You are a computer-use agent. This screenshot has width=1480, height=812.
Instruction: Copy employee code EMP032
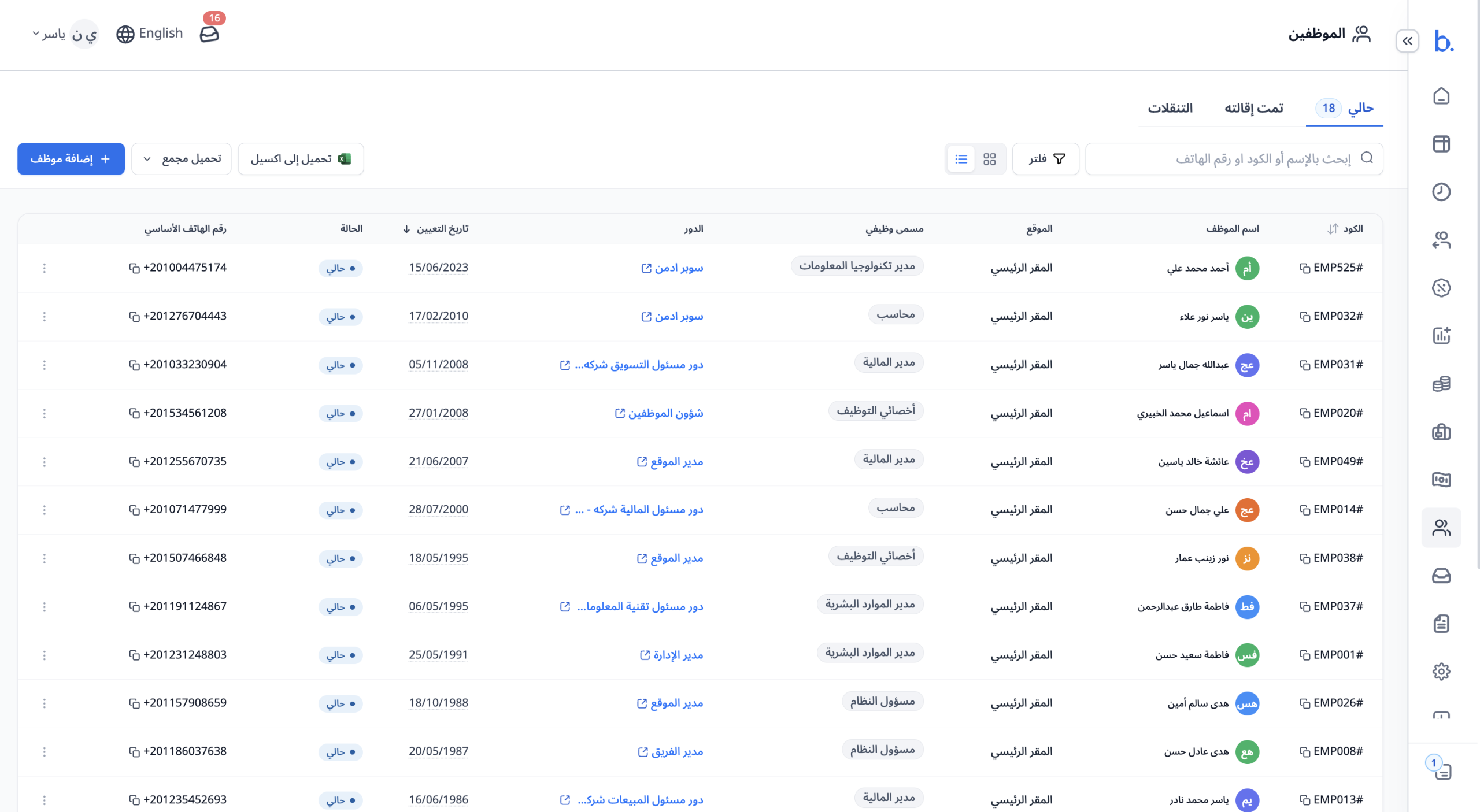click(1304, 317)
